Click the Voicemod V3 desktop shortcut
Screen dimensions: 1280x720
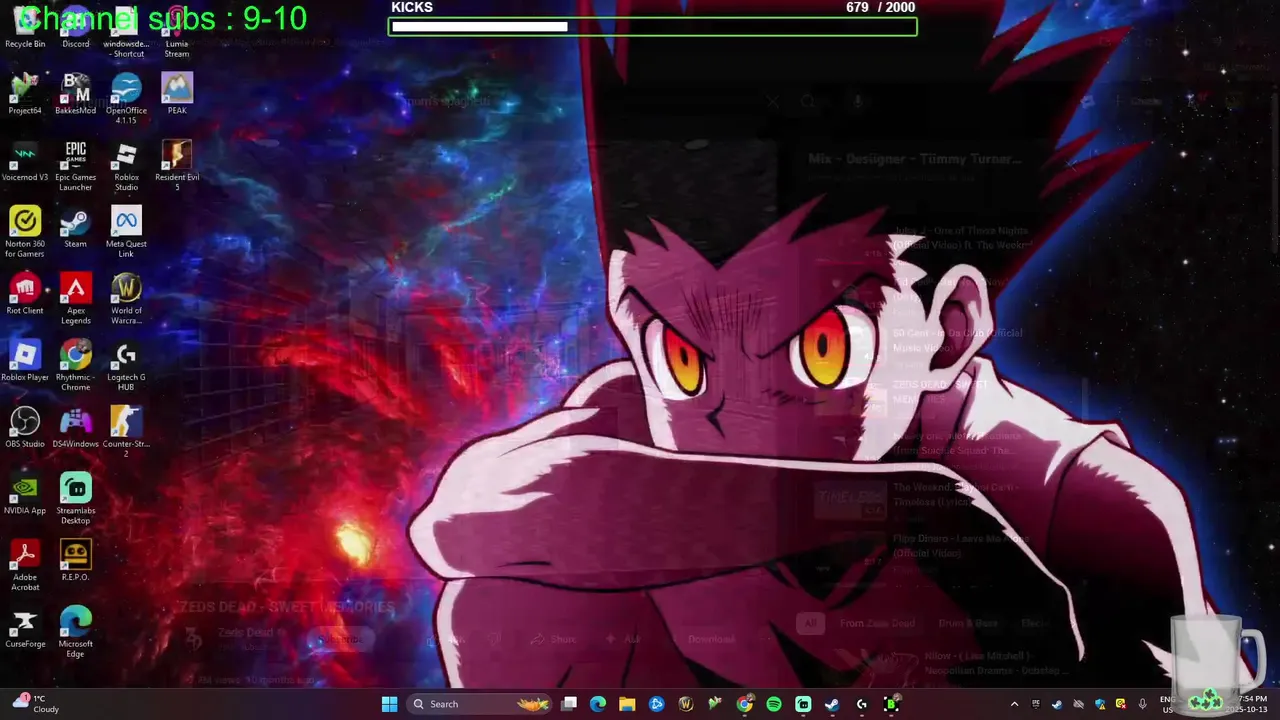point(25,161)
